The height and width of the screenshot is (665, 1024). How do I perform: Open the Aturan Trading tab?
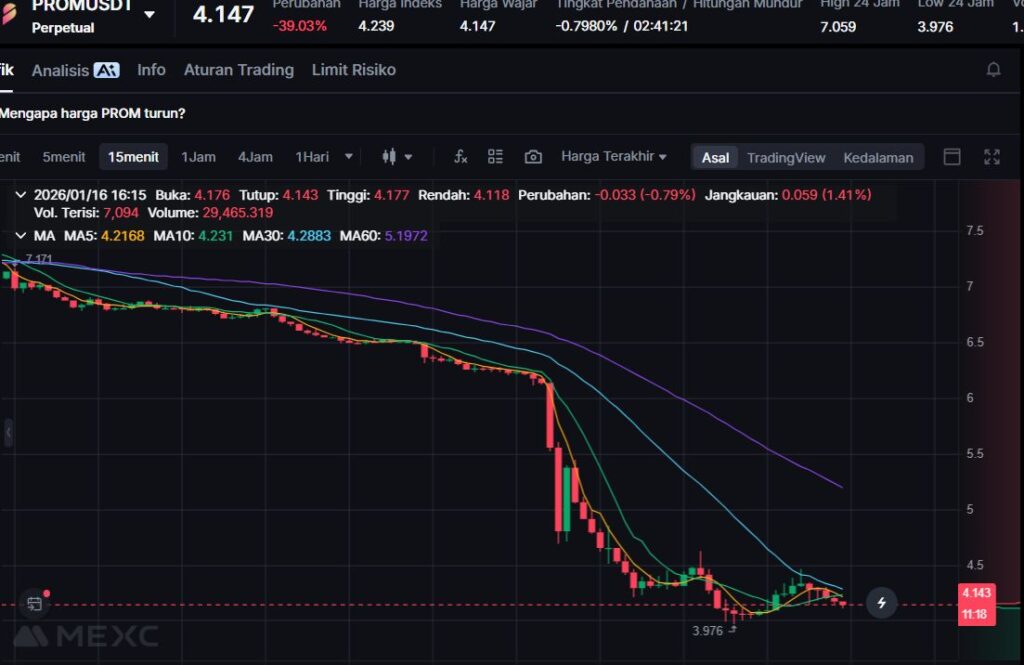pyautogui.click(x=238, y=70)
